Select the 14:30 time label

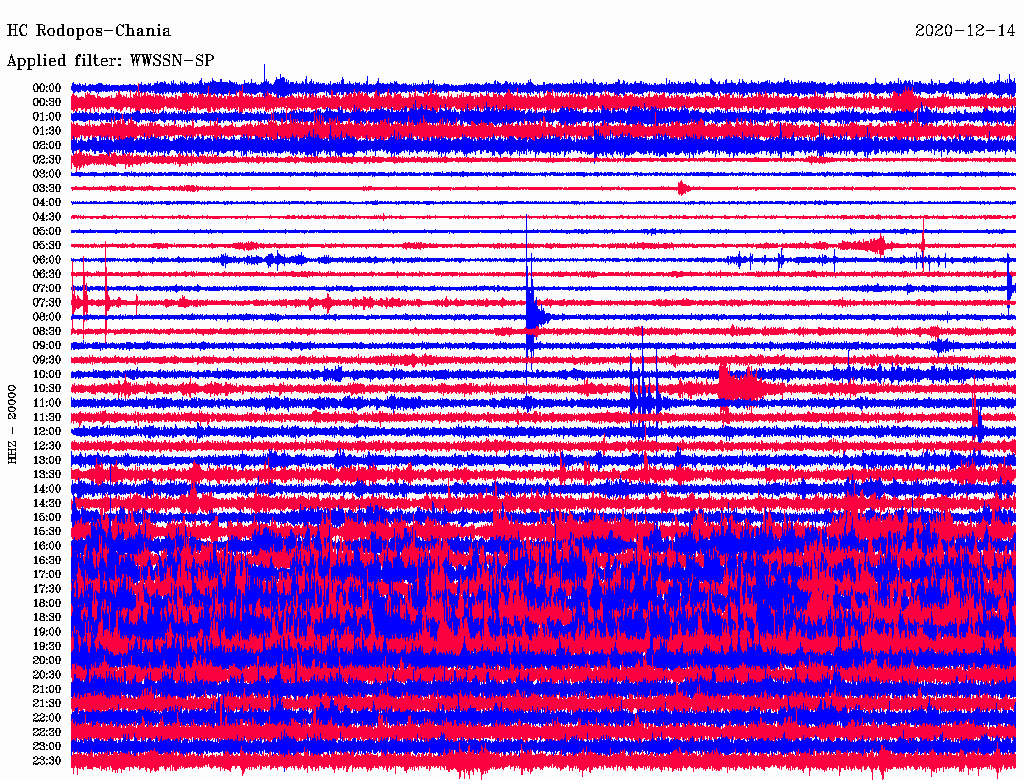(47, 503)
